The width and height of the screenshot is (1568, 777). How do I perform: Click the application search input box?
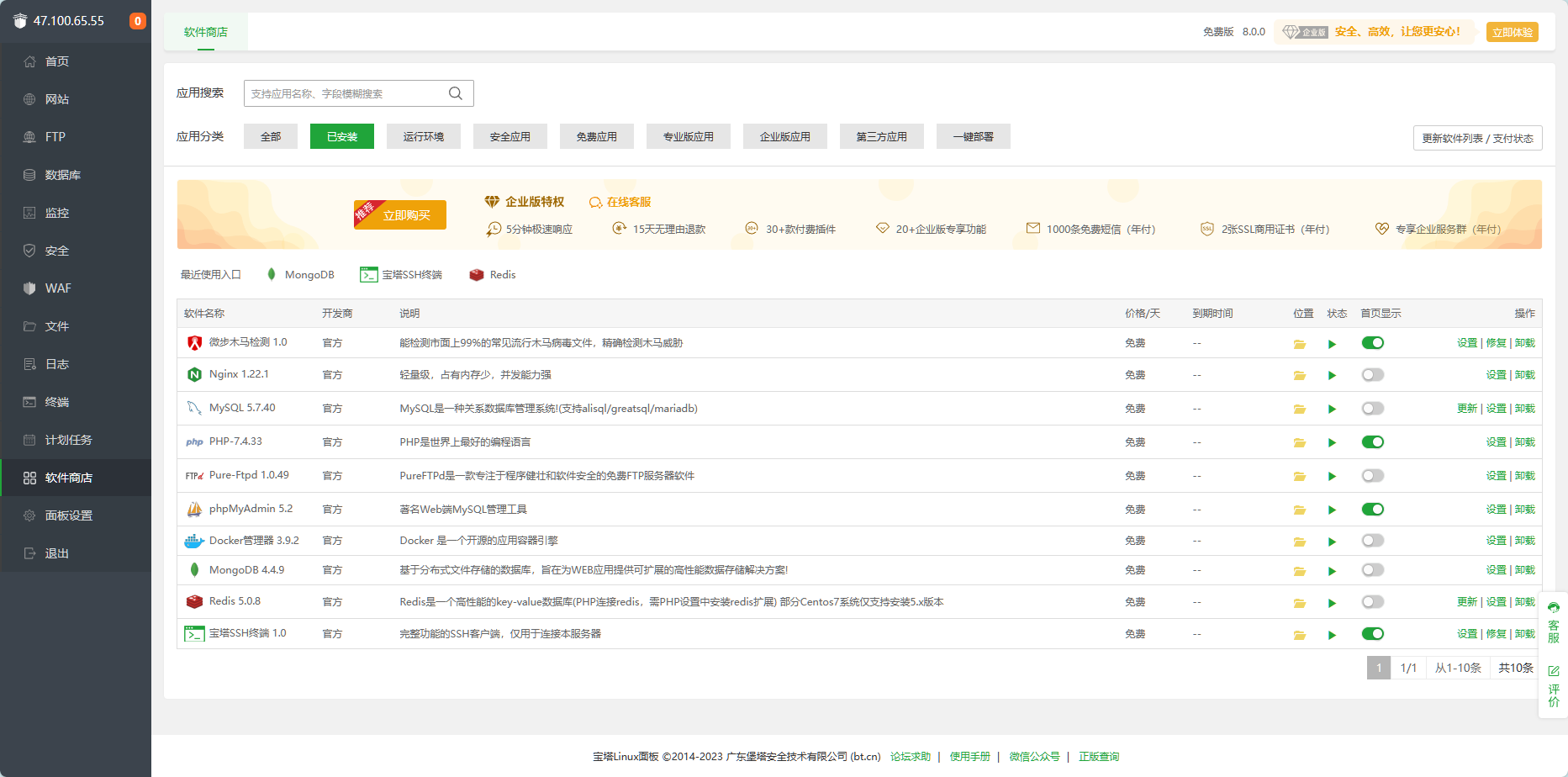345,92
